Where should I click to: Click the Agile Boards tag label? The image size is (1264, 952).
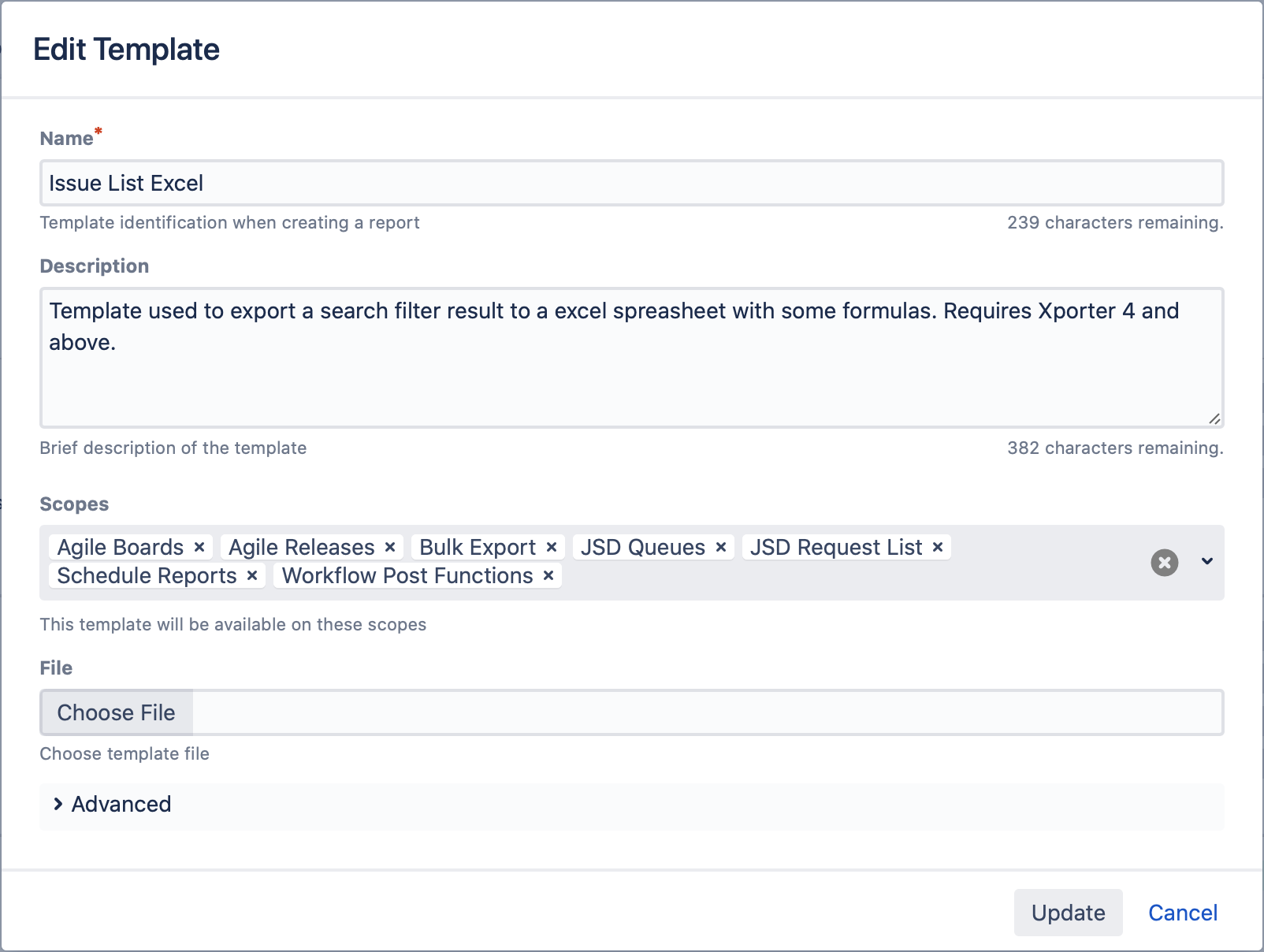(121, 547)
